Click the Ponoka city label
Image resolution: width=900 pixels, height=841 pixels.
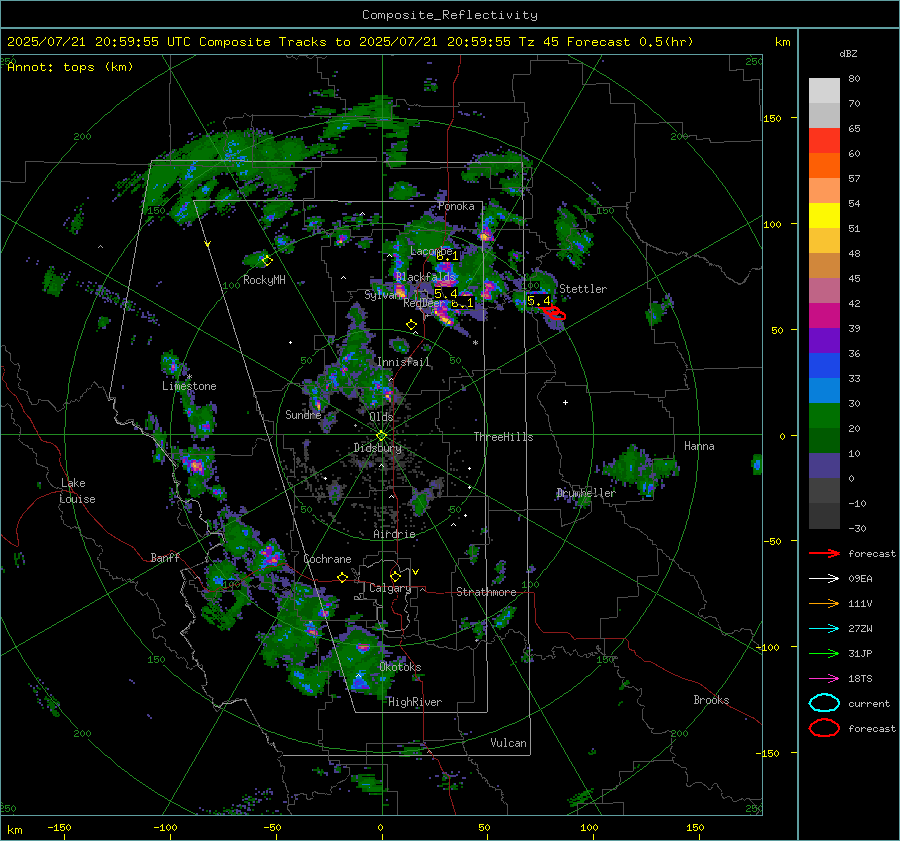(x=456, y=206)
